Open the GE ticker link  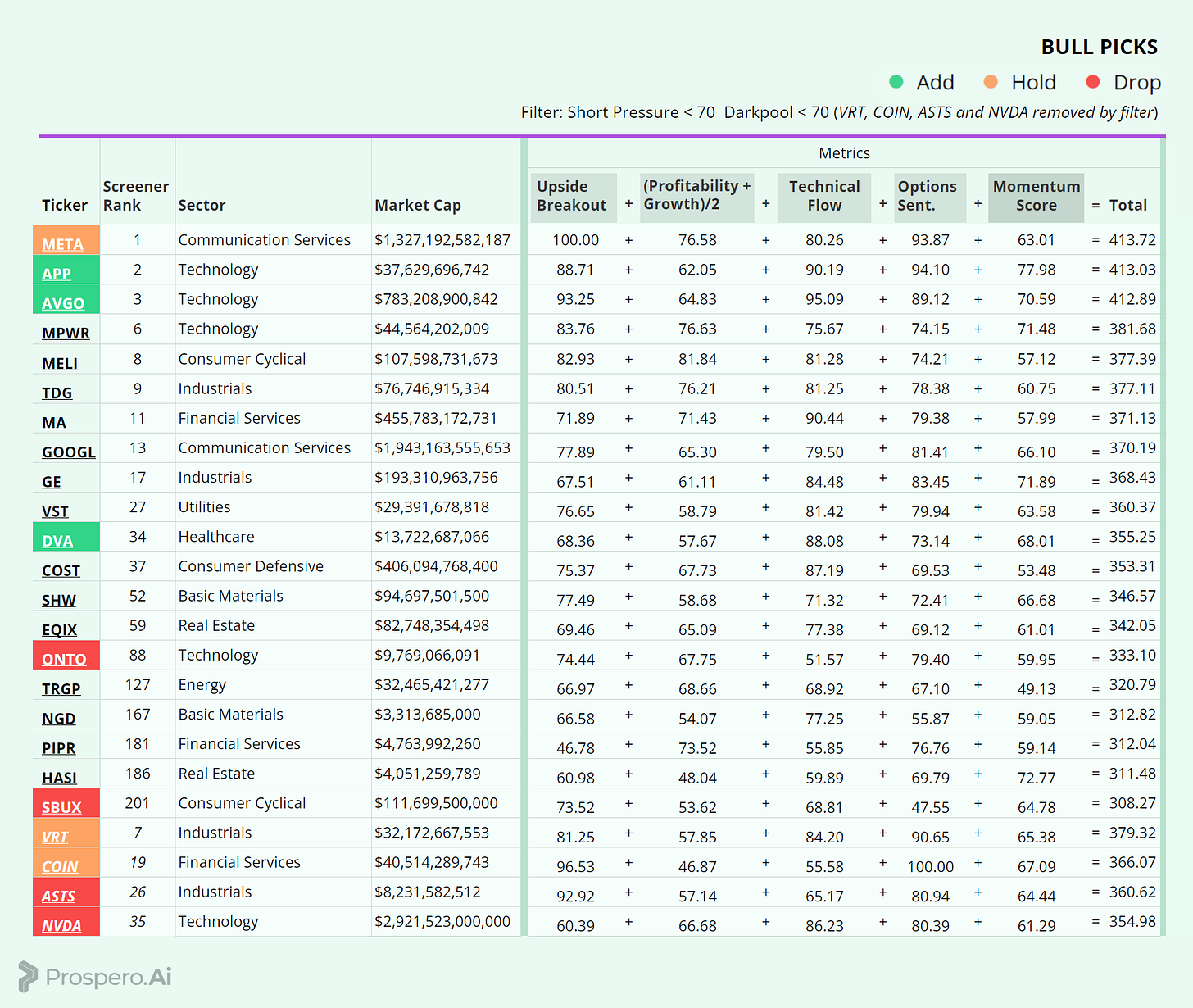click(x=52, y=481)
